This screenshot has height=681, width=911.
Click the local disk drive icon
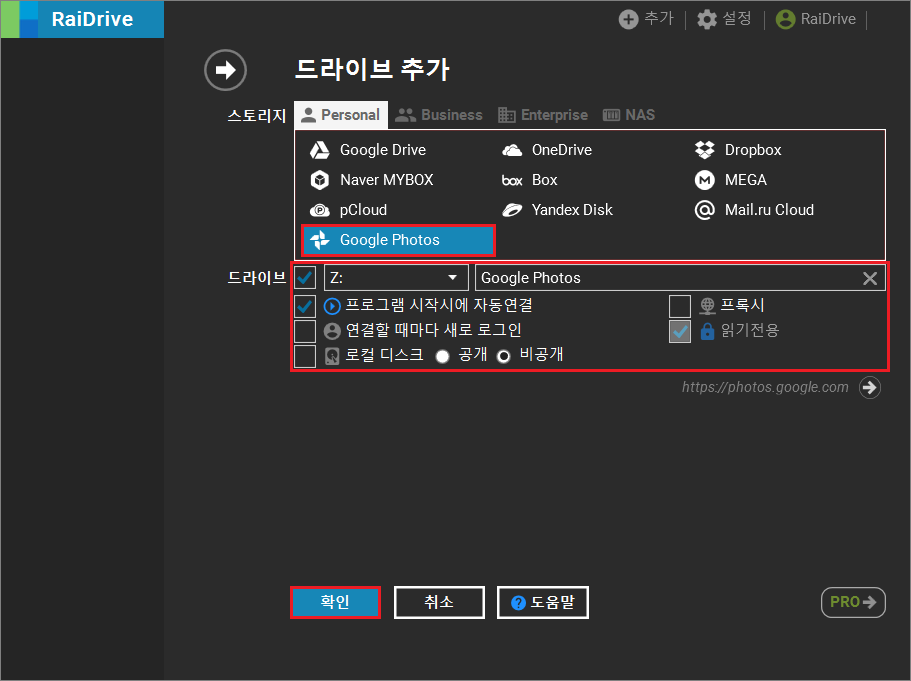pyautogui.click(x=332, y=356)
